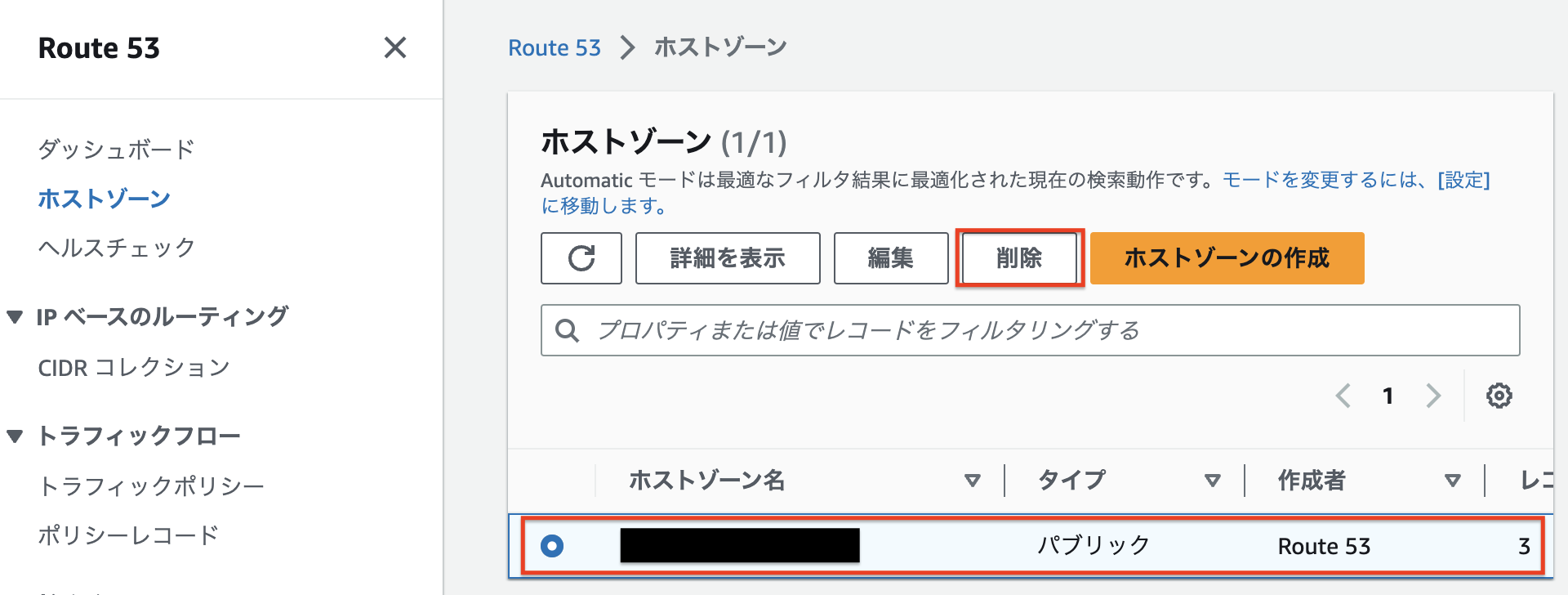
Task: Open the table preferences gear icon
Action: (x=1499, y=396)
